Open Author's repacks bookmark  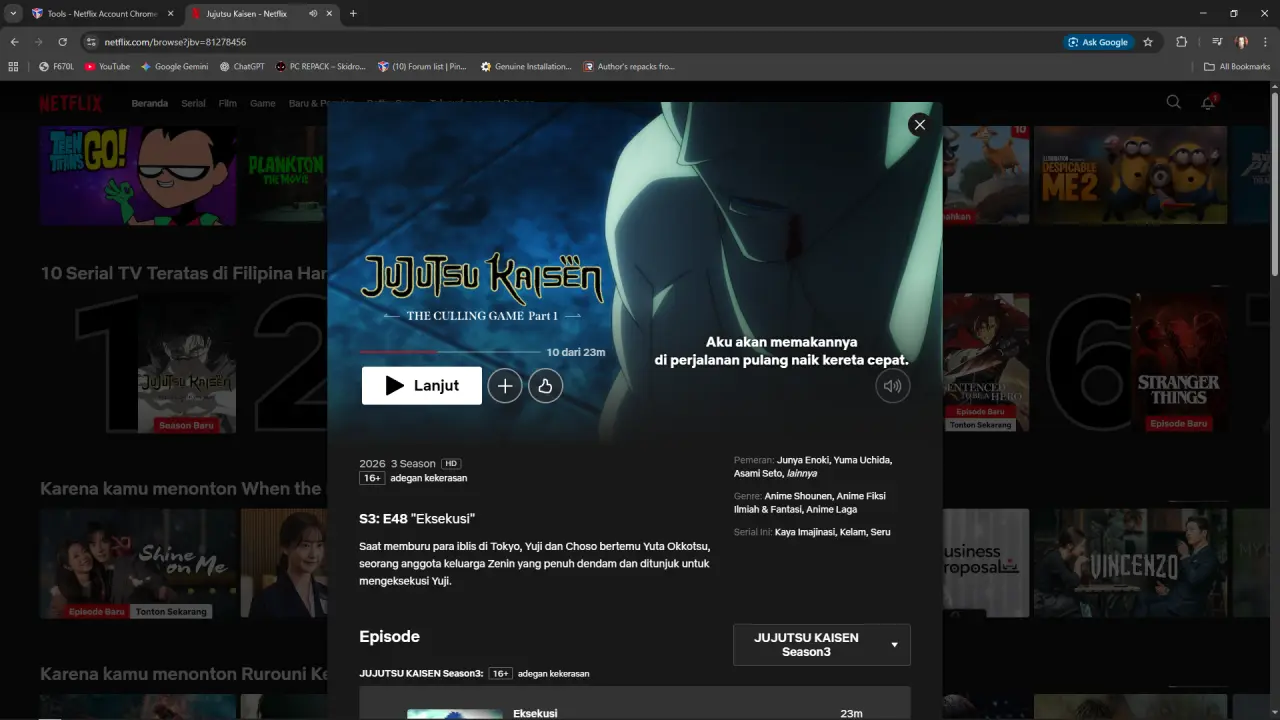[x=629, y=67]
